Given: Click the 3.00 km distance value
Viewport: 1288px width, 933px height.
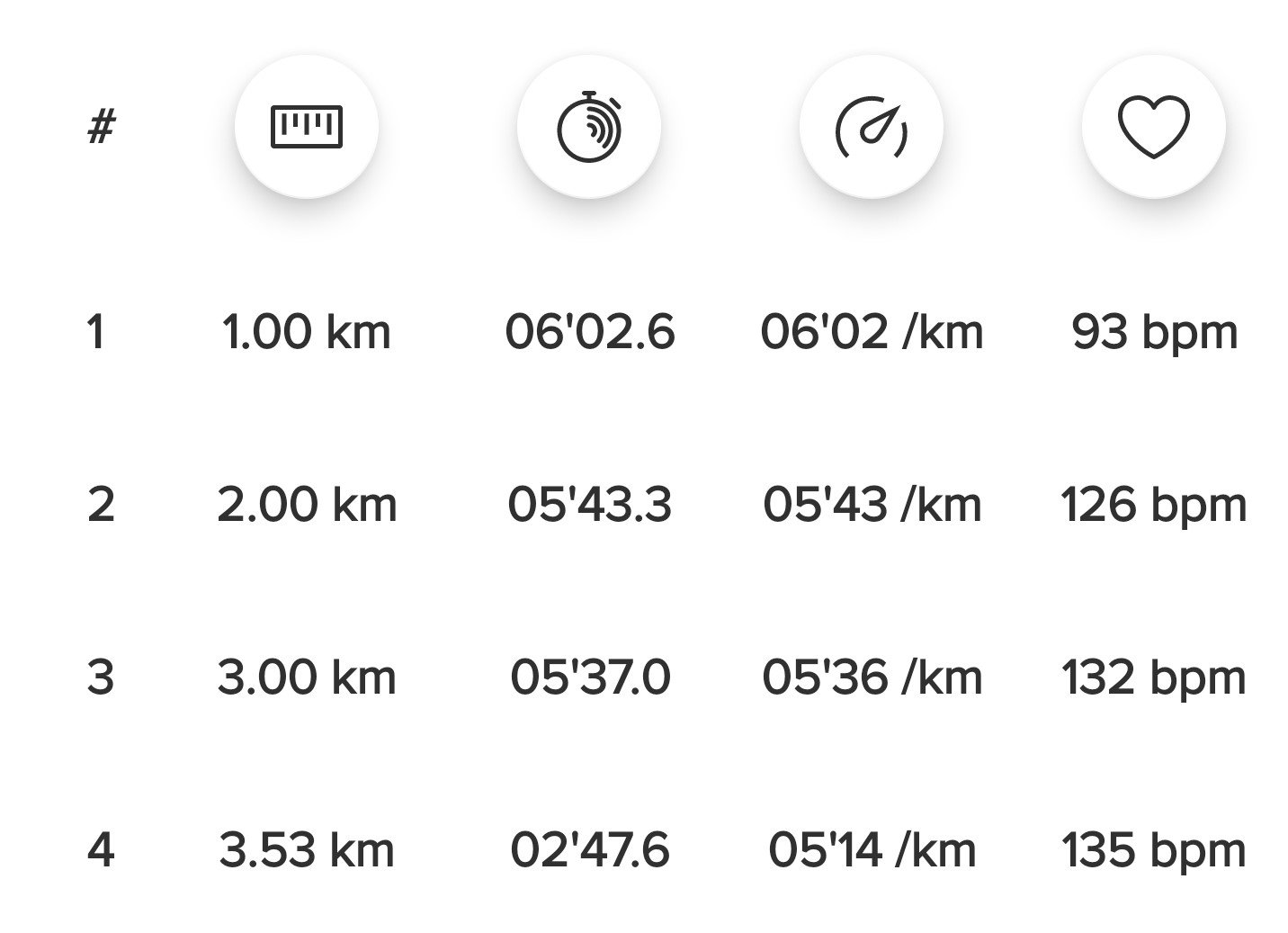Looking at the screenshot, I should coord(306,677).
